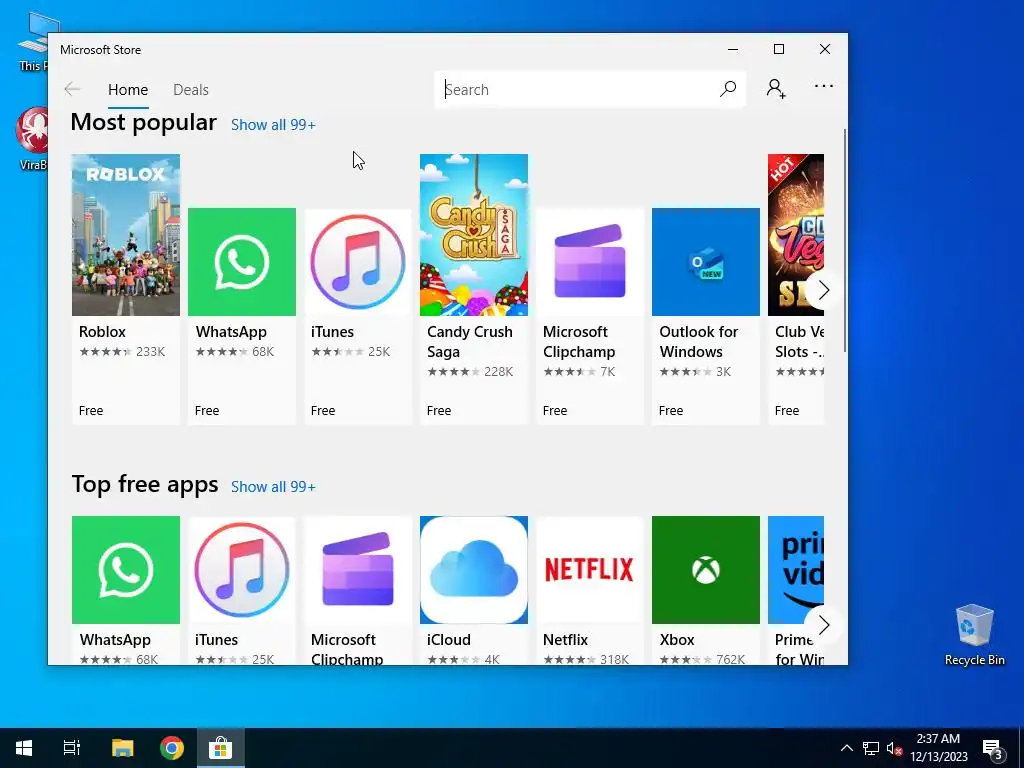The height and width of the screenshot is (768, 1024).
Task: Click the Roblox title text
Action: (103, 332)
